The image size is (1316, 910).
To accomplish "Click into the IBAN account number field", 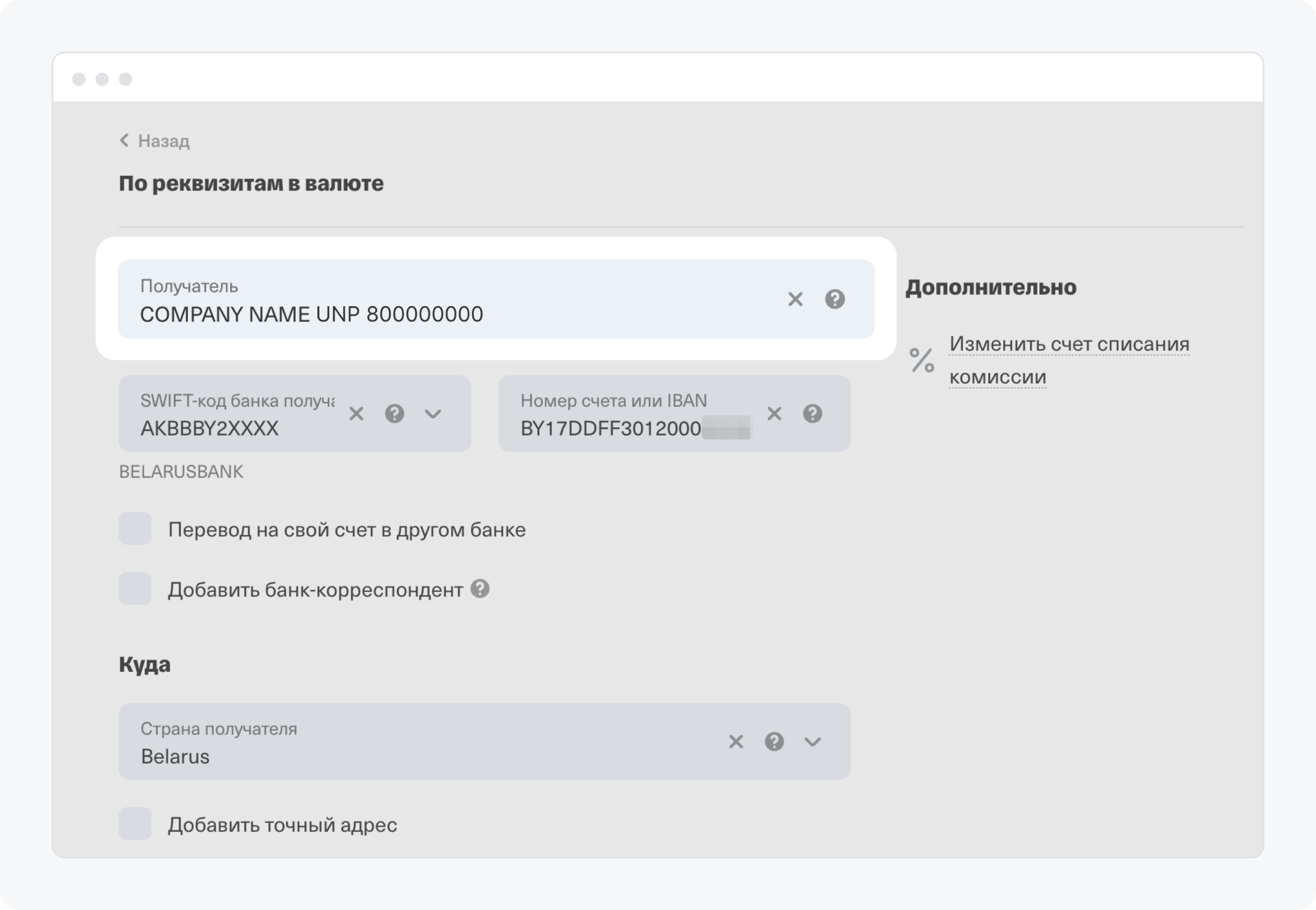I will (x=610, y=428).
